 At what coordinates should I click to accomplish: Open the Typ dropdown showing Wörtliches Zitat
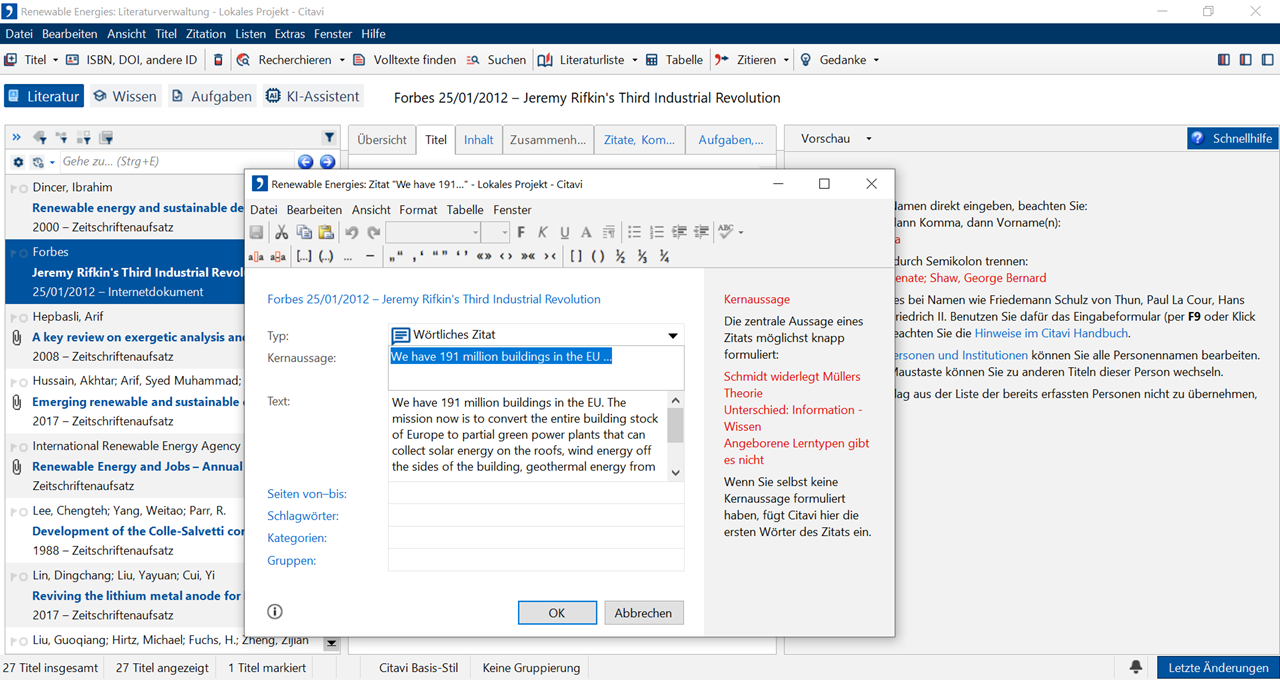[673, 335]
